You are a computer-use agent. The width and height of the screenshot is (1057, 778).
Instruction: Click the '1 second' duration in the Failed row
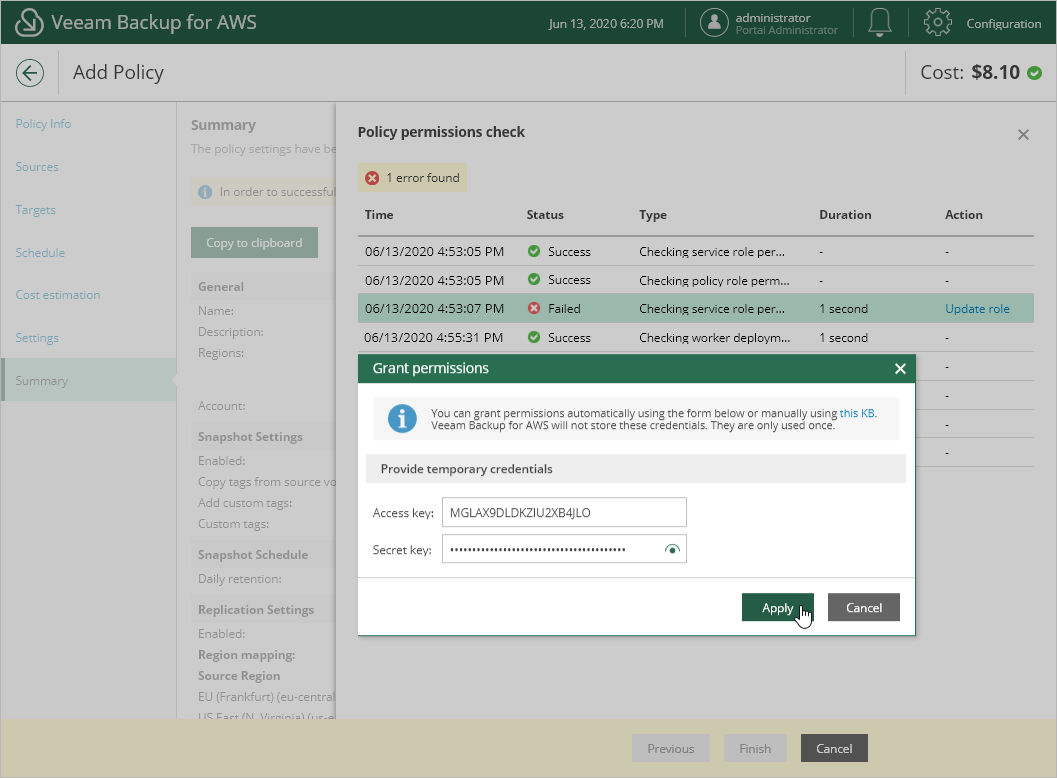point(843,309)
